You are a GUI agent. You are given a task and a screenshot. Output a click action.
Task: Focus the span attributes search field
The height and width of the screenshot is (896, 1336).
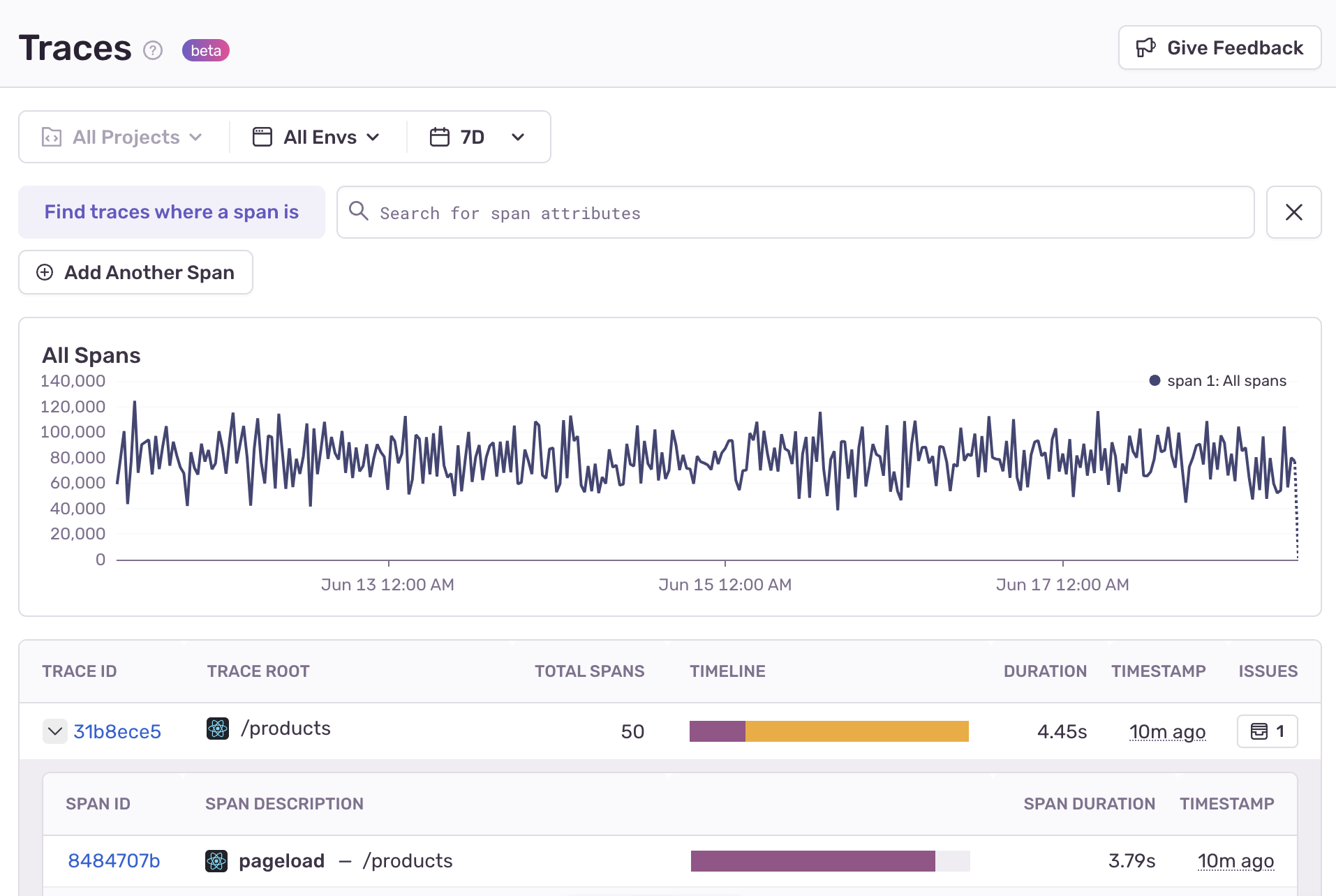click(796, 212)
